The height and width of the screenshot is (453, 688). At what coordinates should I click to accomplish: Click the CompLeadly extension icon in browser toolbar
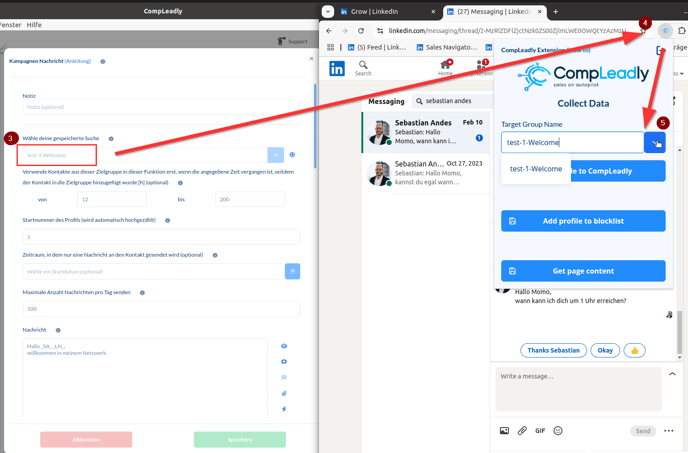coord(665,31)
